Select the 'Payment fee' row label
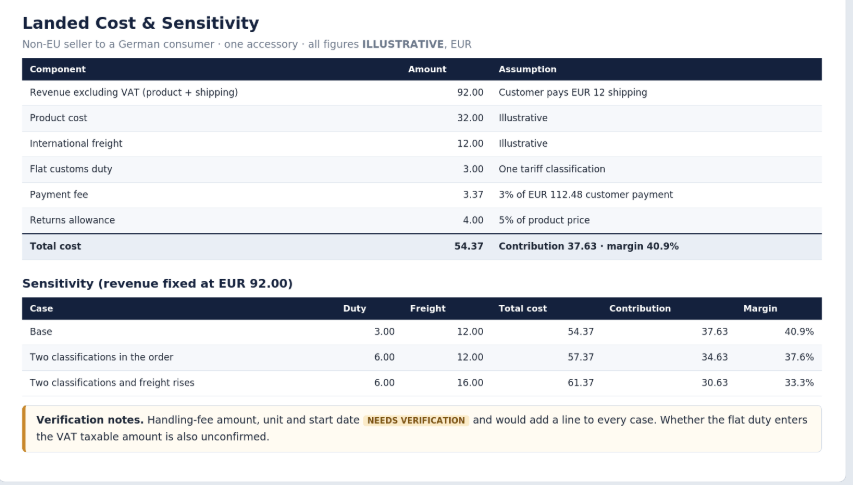 point(59,195)
